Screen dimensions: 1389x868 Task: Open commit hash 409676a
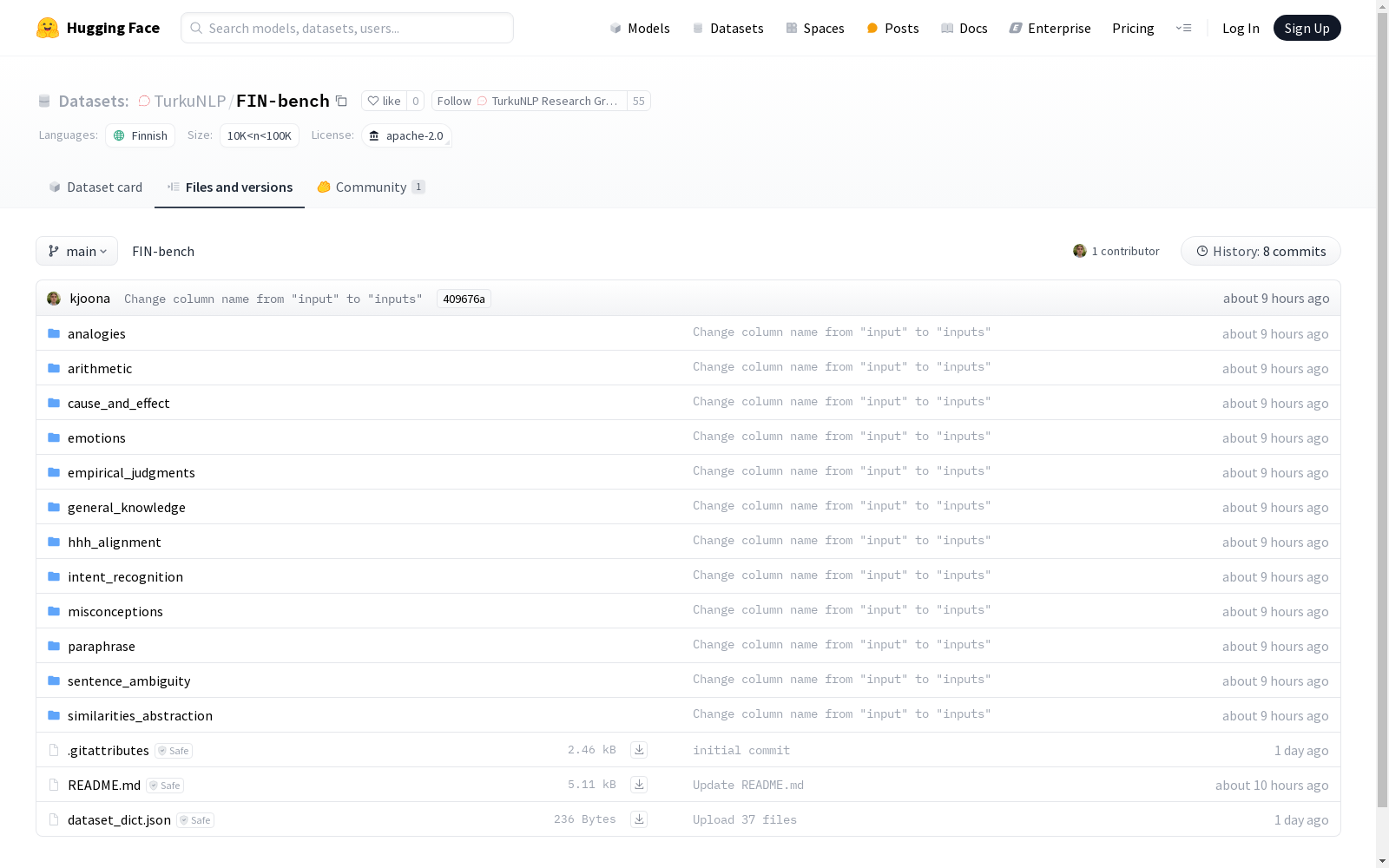pyautogui.click(x=464, y=299)
